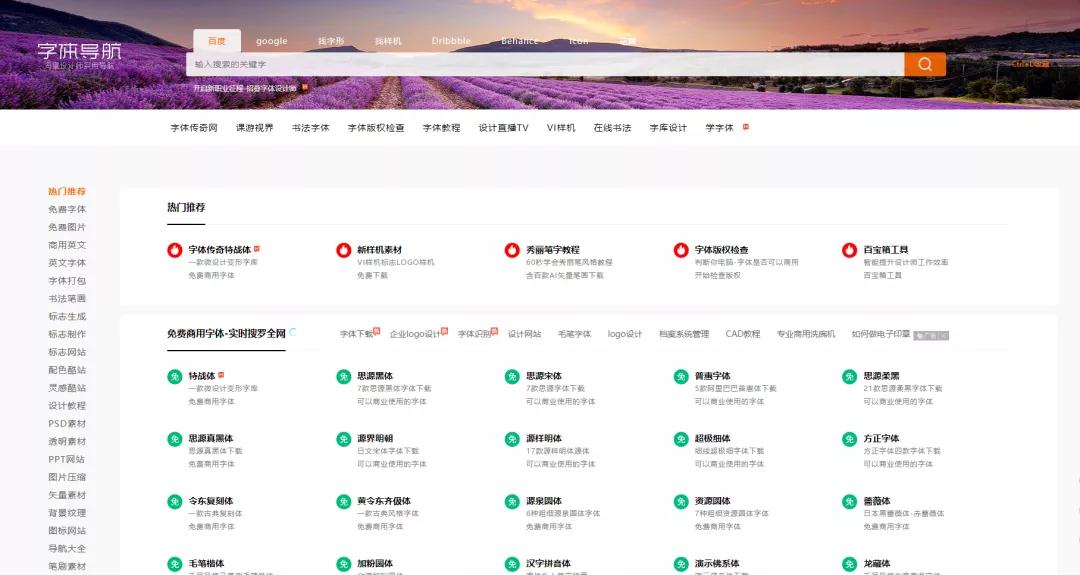1080x575 pixels.
Task: Click the red flame icon beside 字体传奇特战体
Action: pyautogui.click(x=175, y=250)
